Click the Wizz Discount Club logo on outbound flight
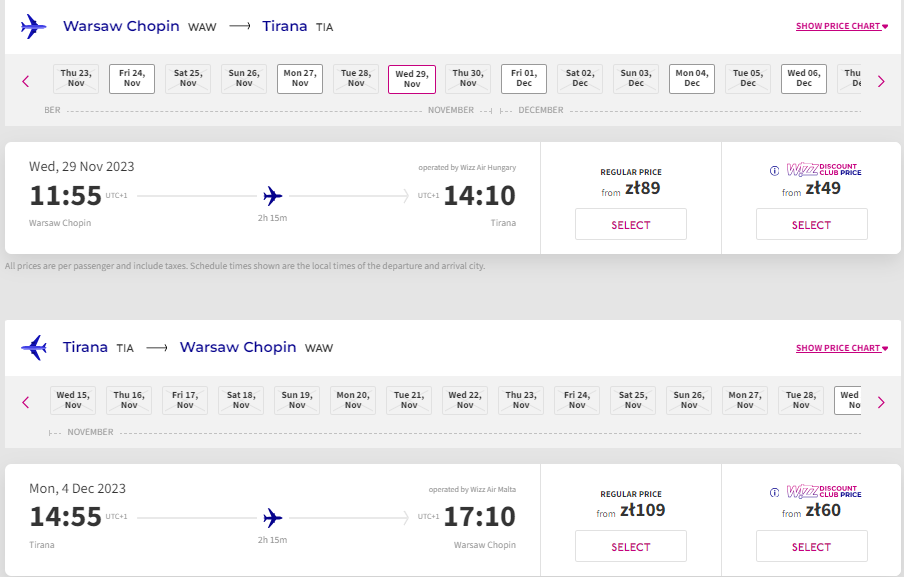 (824, 169)
